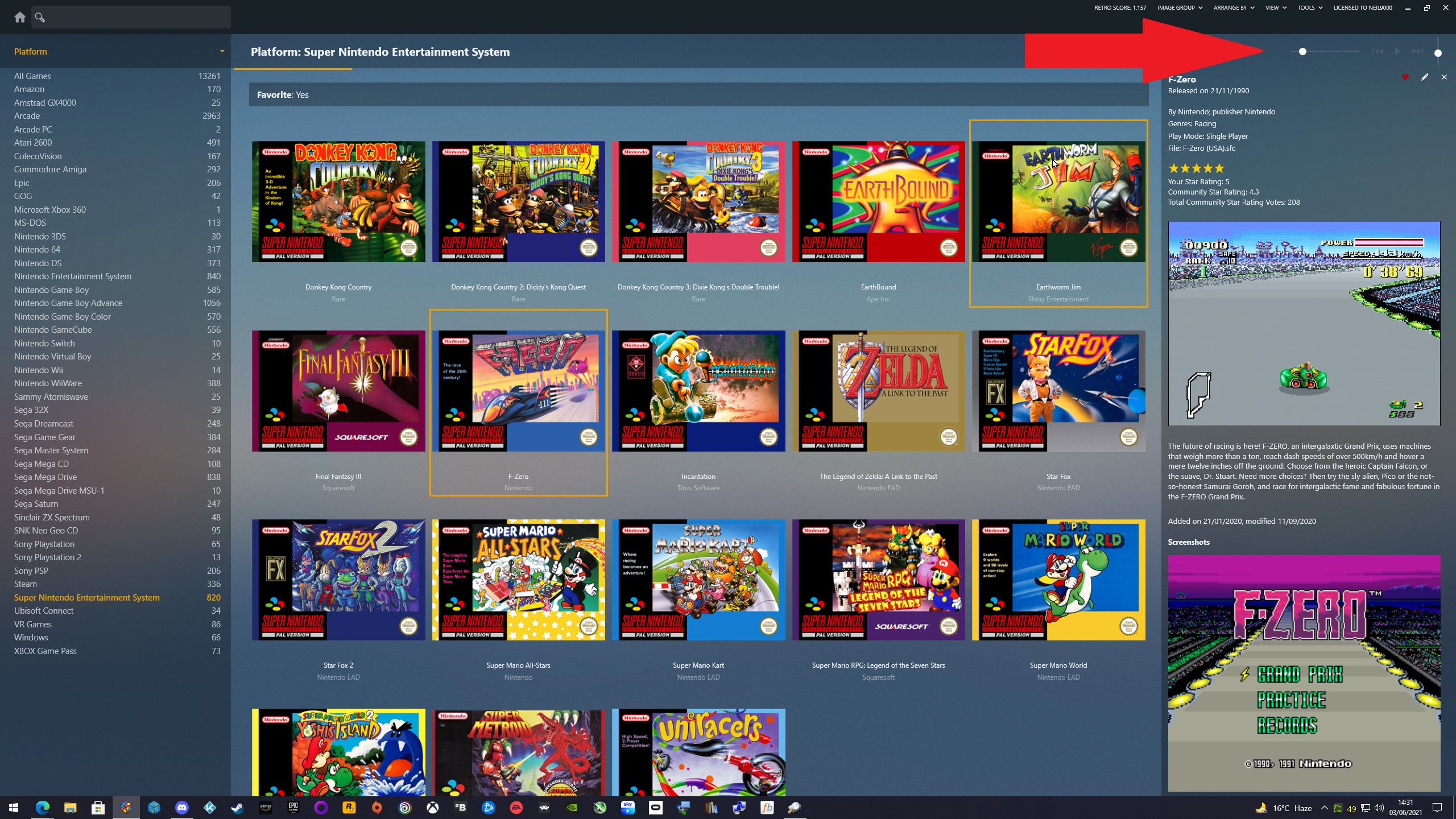Select the Super Metroid box art

coord(518,752)
